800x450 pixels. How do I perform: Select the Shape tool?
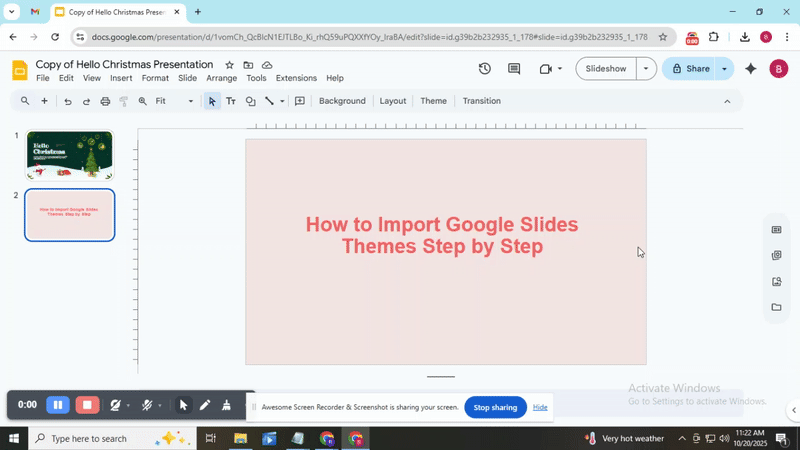coord(251,101)
